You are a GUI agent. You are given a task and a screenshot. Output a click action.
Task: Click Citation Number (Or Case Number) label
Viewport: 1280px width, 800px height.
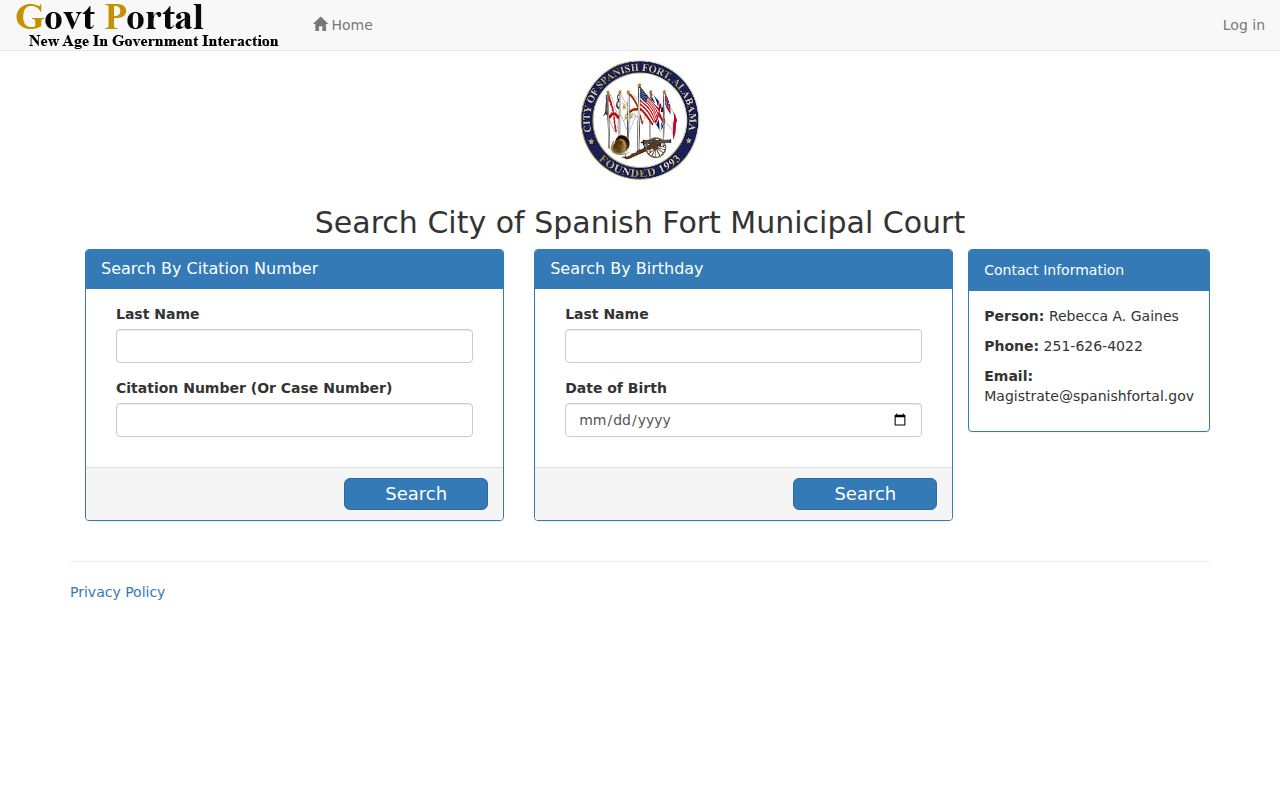(x=254, y=388)
